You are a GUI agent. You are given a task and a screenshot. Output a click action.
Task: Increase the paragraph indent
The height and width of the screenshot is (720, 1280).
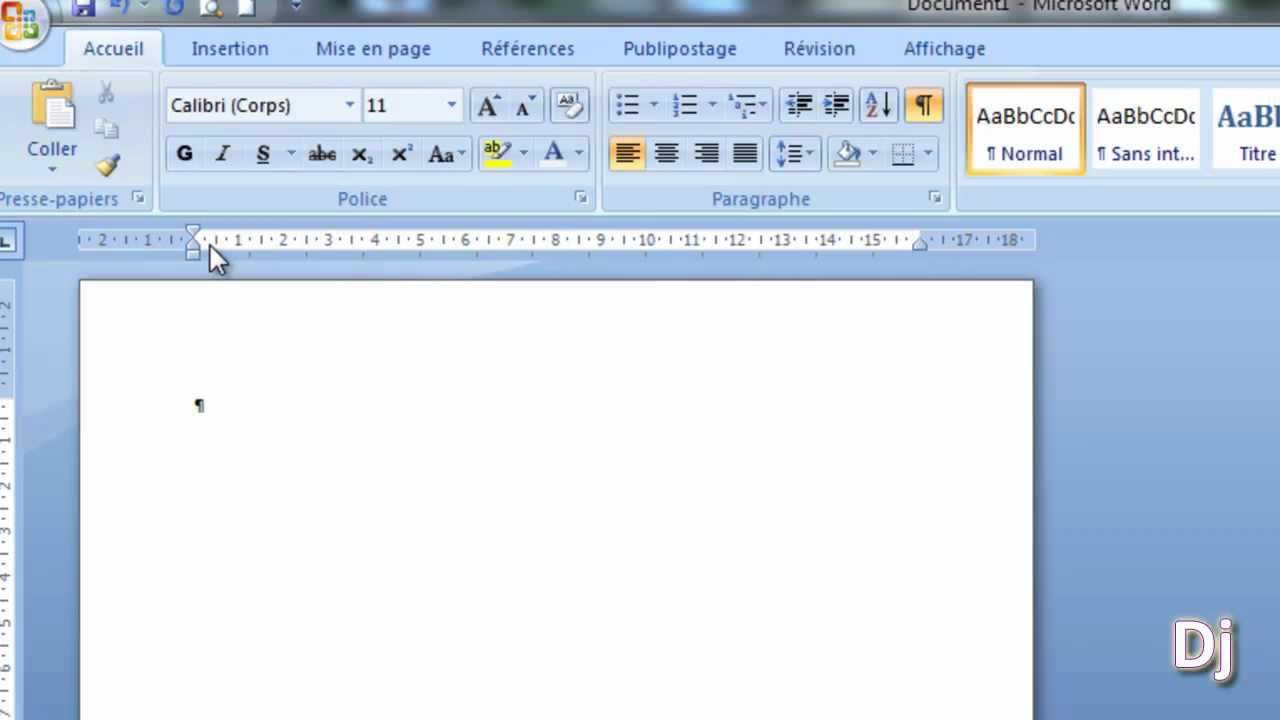tap(836, 105)
